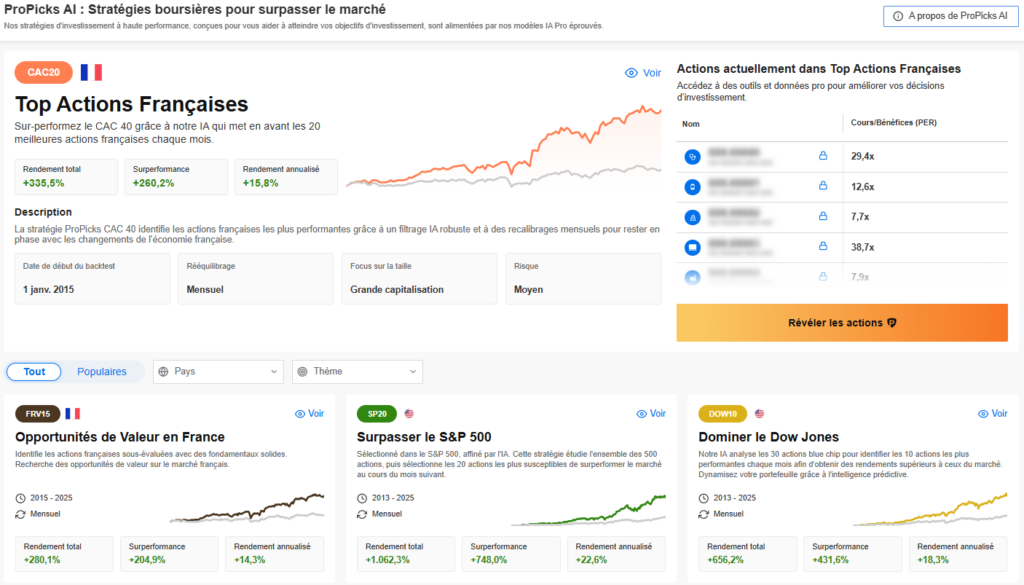Click the rebalance icon beside Mensuel in the DOW10 card
This screenshot has height=585, width=1024.
pyautogui.click(x=705, y=514)
